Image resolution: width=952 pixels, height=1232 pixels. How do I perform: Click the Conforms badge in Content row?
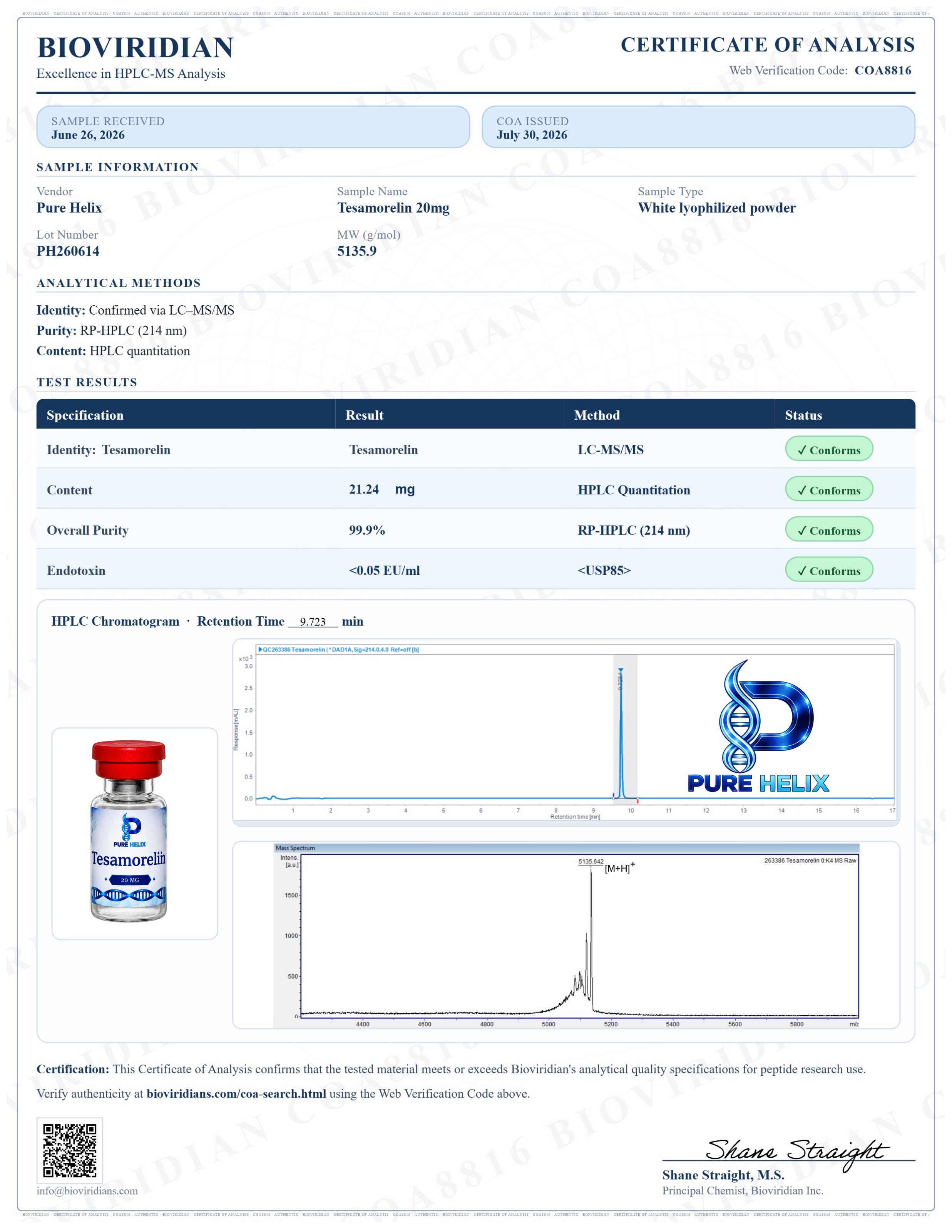829,490
